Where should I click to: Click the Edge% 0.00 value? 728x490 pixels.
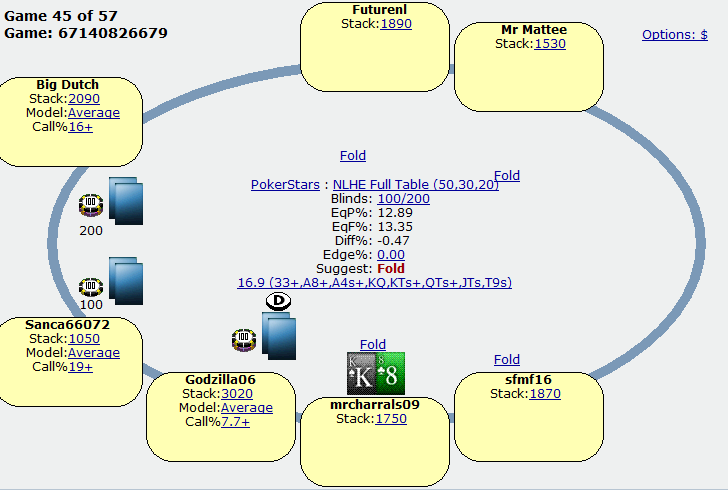(x=391, y=255)
